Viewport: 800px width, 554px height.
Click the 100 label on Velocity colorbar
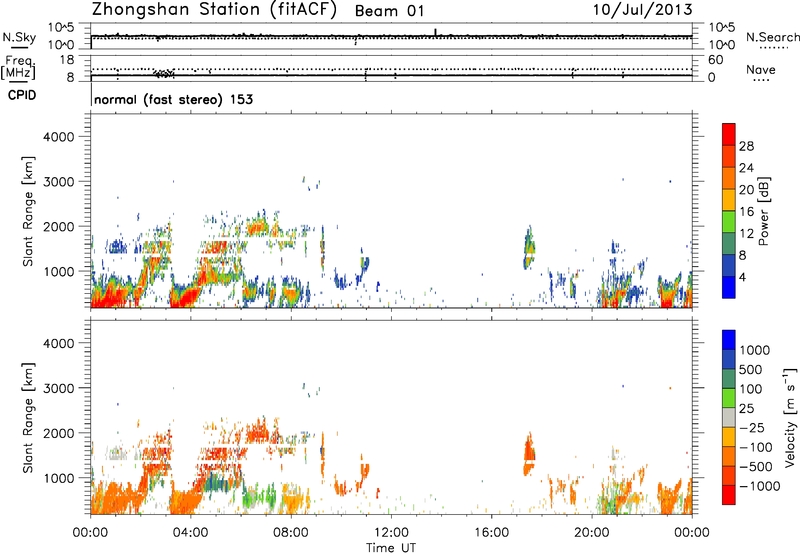751,389
